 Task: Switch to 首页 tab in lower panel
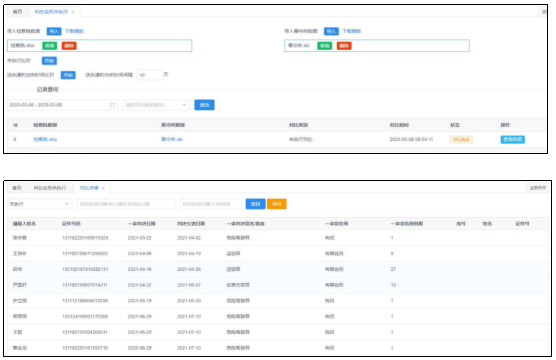point(17,188)
